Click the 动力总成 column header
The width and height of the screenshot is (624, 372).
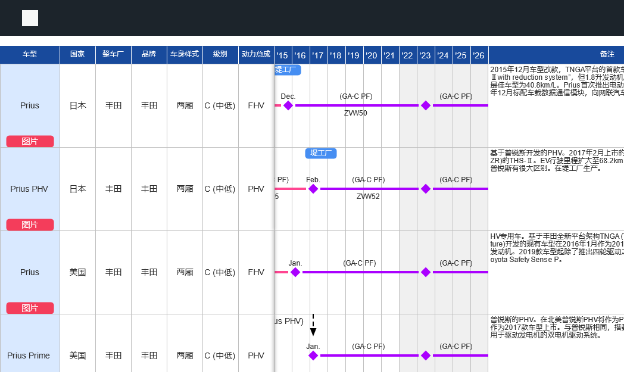(256, 55)
